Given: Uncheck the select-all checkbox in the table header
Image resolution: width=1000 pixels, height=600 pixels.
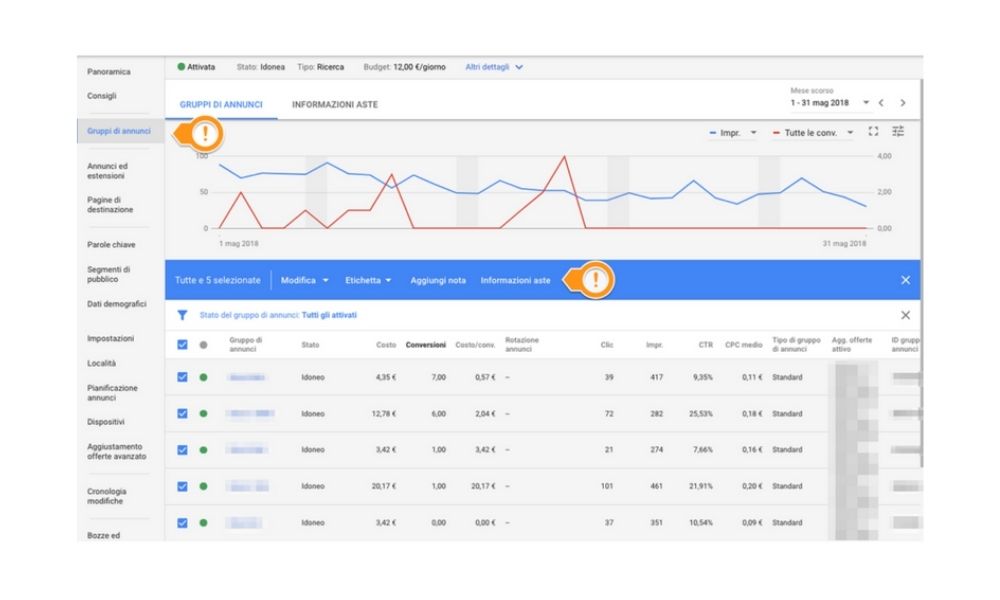Looking at the screenshot, I should coord(184,344).
